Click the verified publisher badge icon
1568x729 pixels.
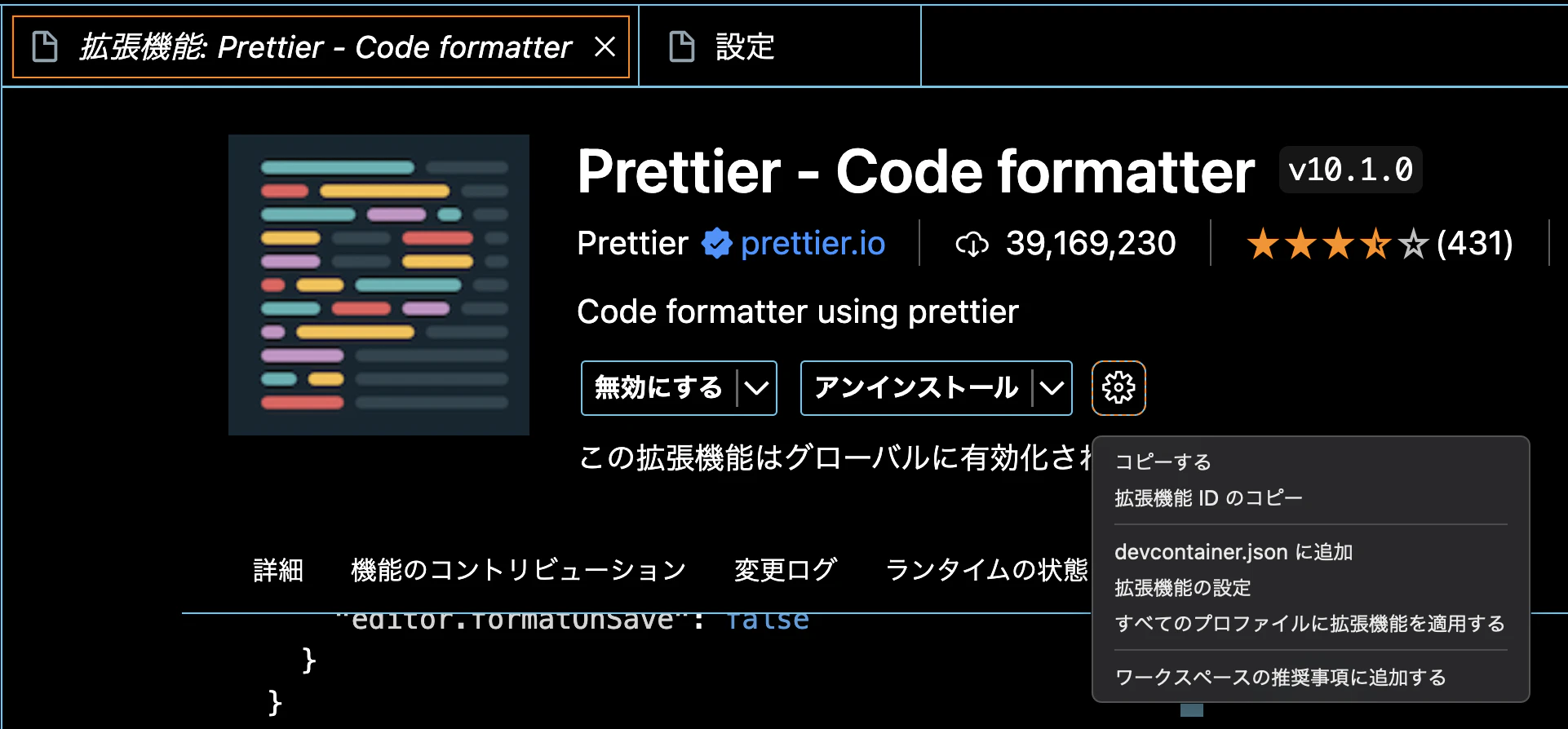(x=716, y=243)
